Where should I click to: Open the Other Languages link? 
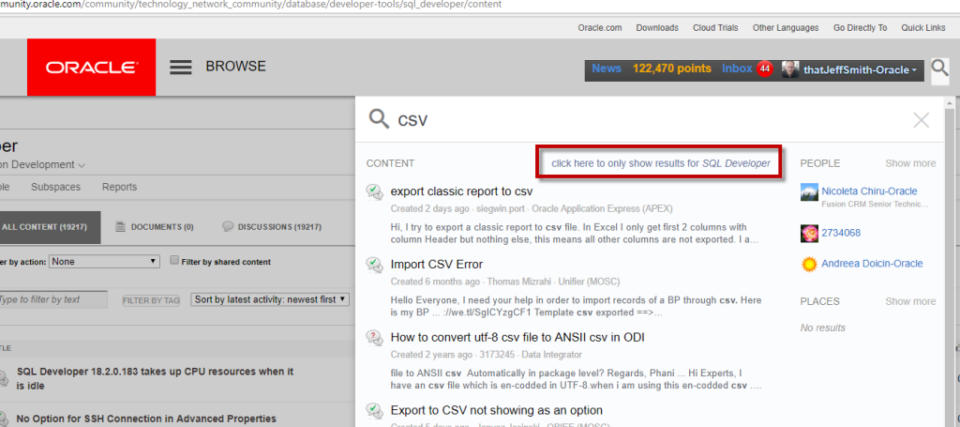(x=786, y=28)
